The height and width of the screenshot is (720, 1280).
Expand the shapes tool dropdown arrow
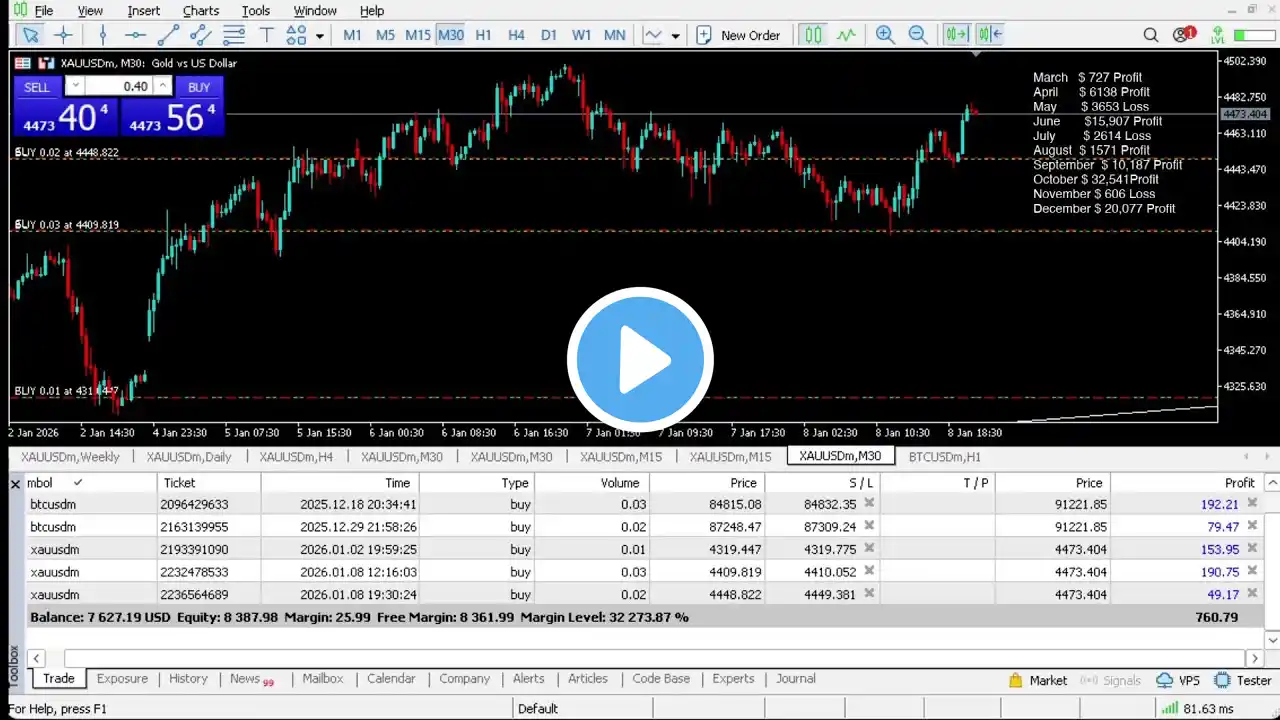coord(320,36)
